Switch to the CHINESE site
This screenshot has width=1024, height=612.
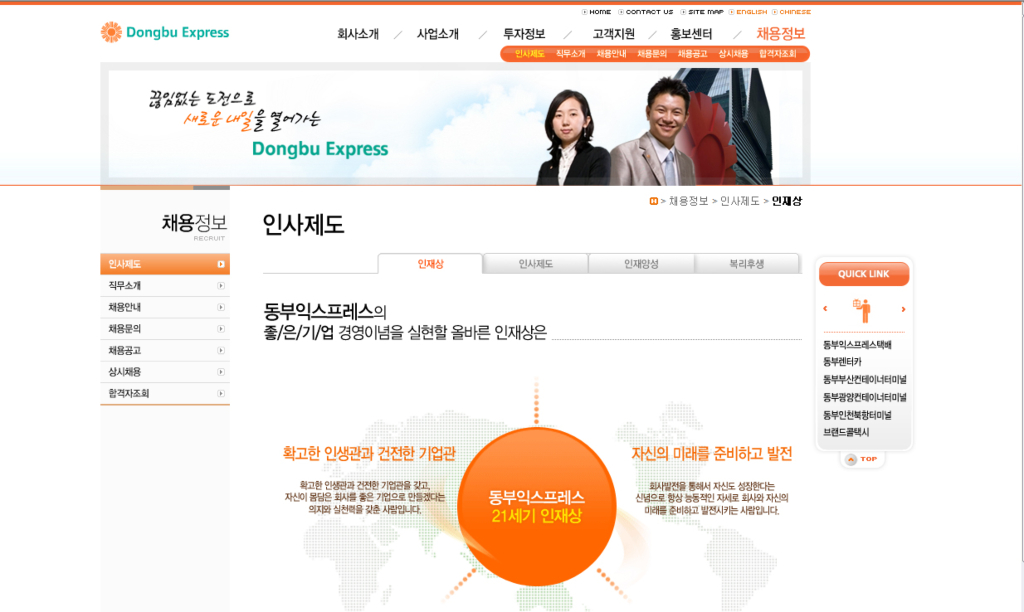tap(792, 12)
